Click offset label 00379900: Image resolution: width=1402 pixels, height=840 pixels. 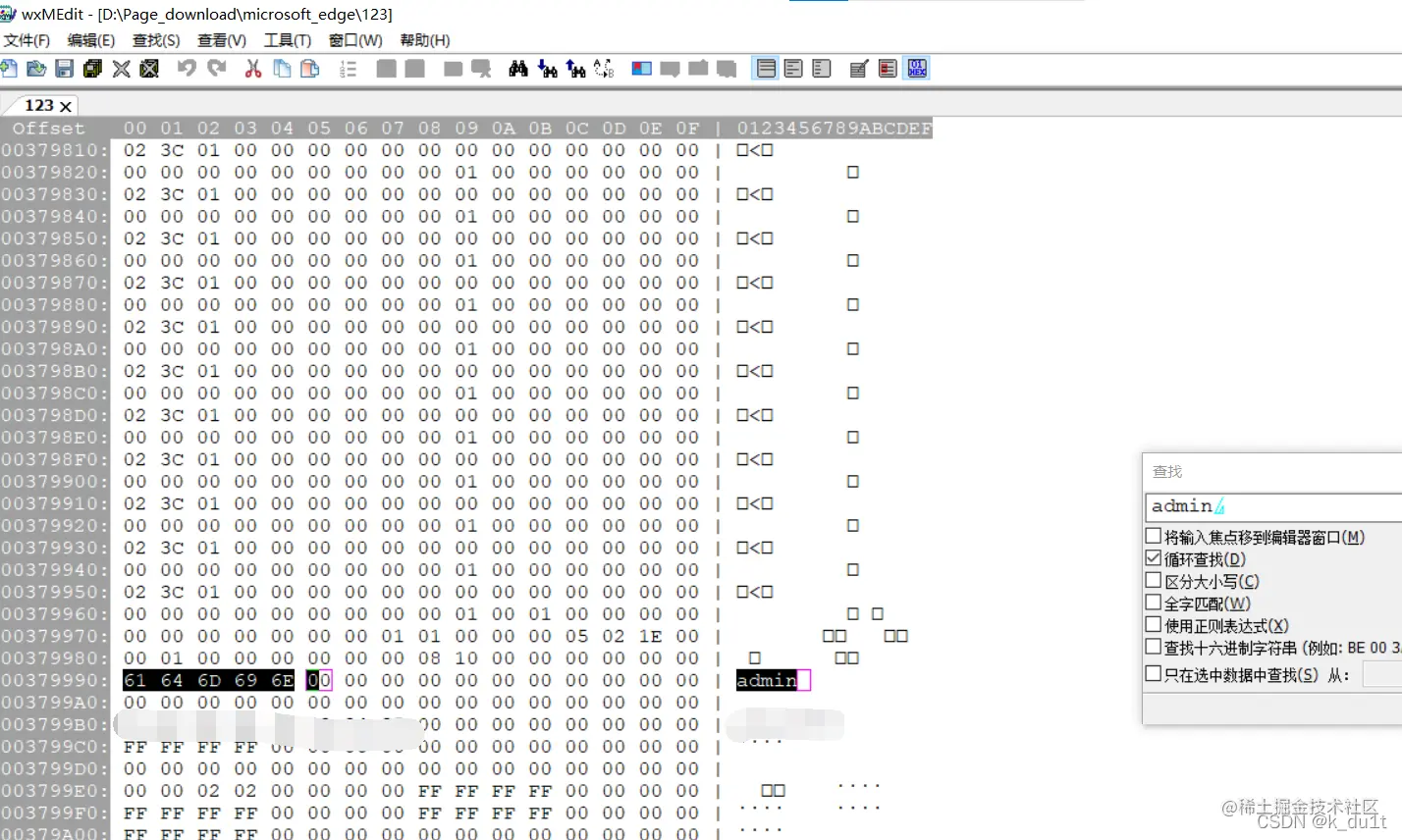[55, 481]
